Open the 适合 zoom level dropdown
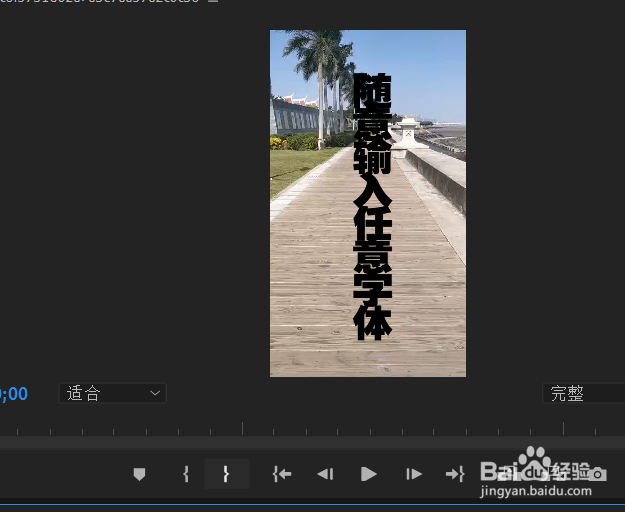Screen dimensions: 625x512 (x=112, y=393)
